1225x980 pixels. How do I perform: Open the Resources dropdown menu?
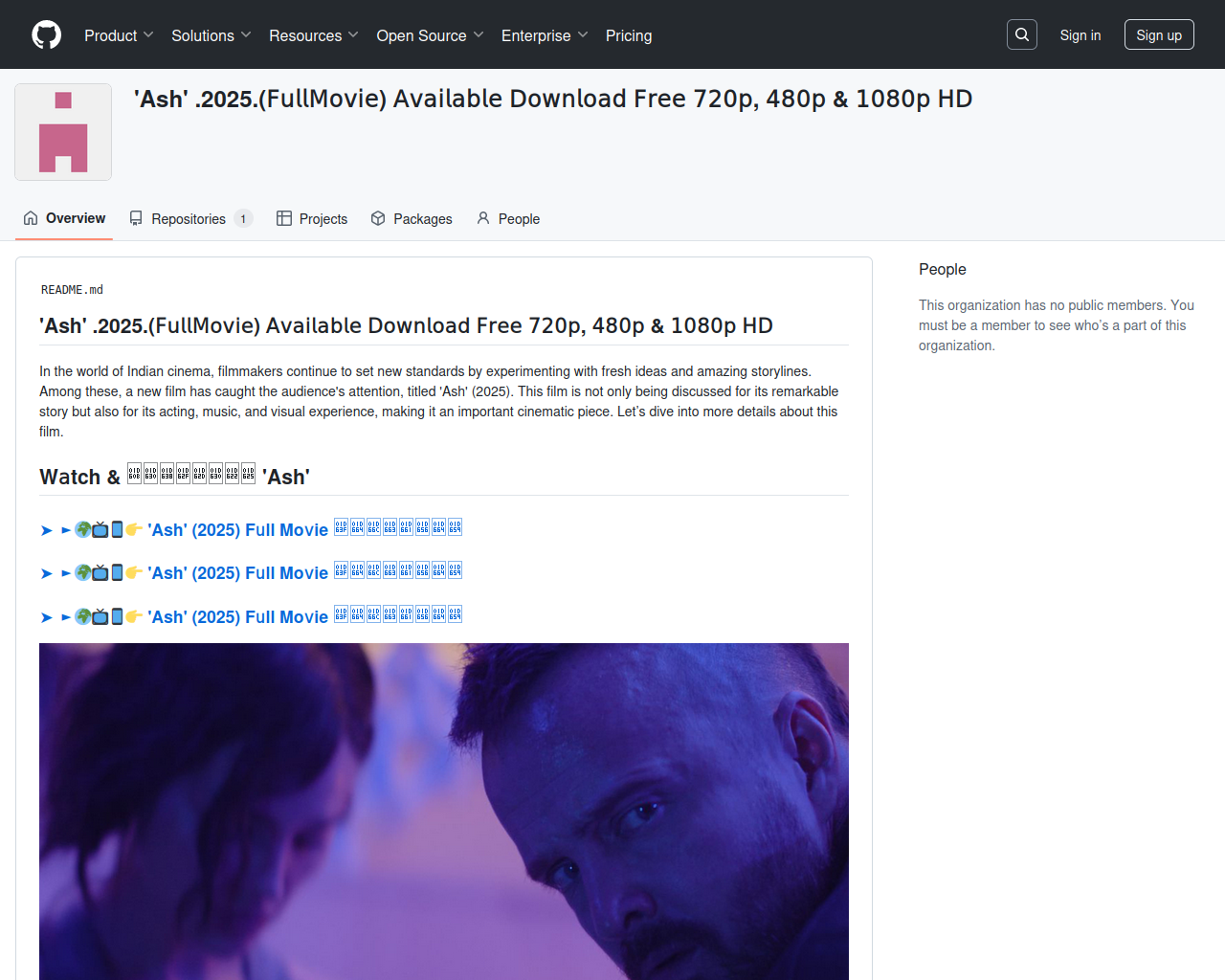point(313,35)
